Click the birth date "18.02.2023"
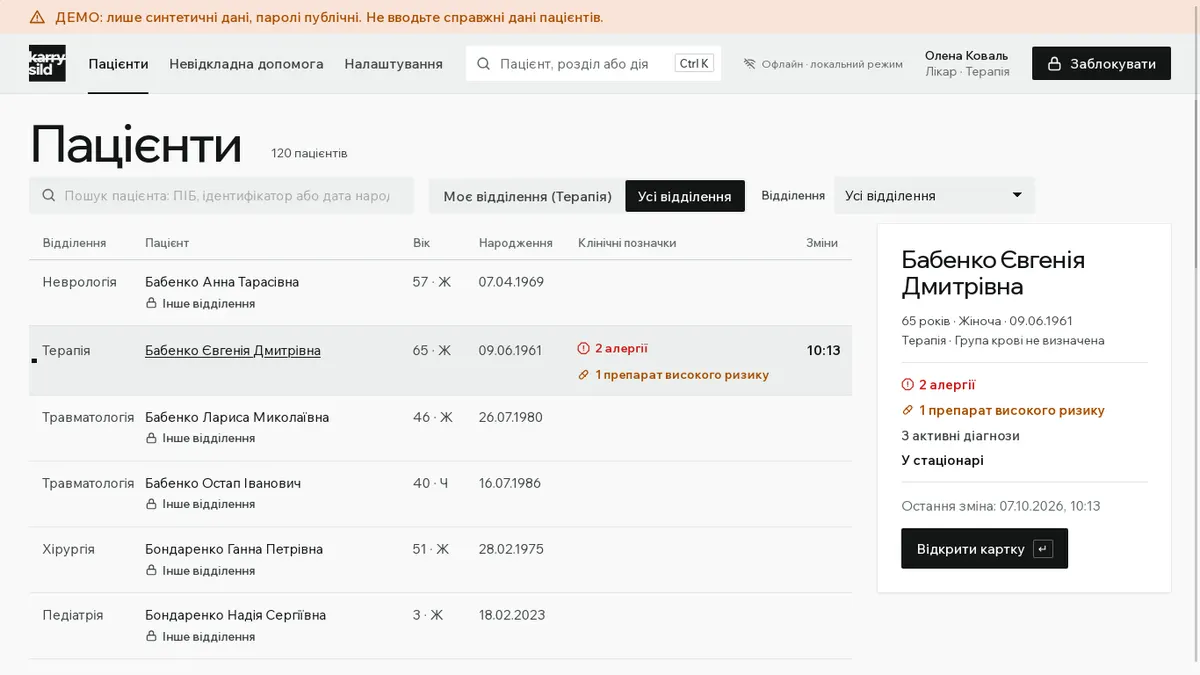This screenshot has height=675, width=1200. tap(512, 615)
